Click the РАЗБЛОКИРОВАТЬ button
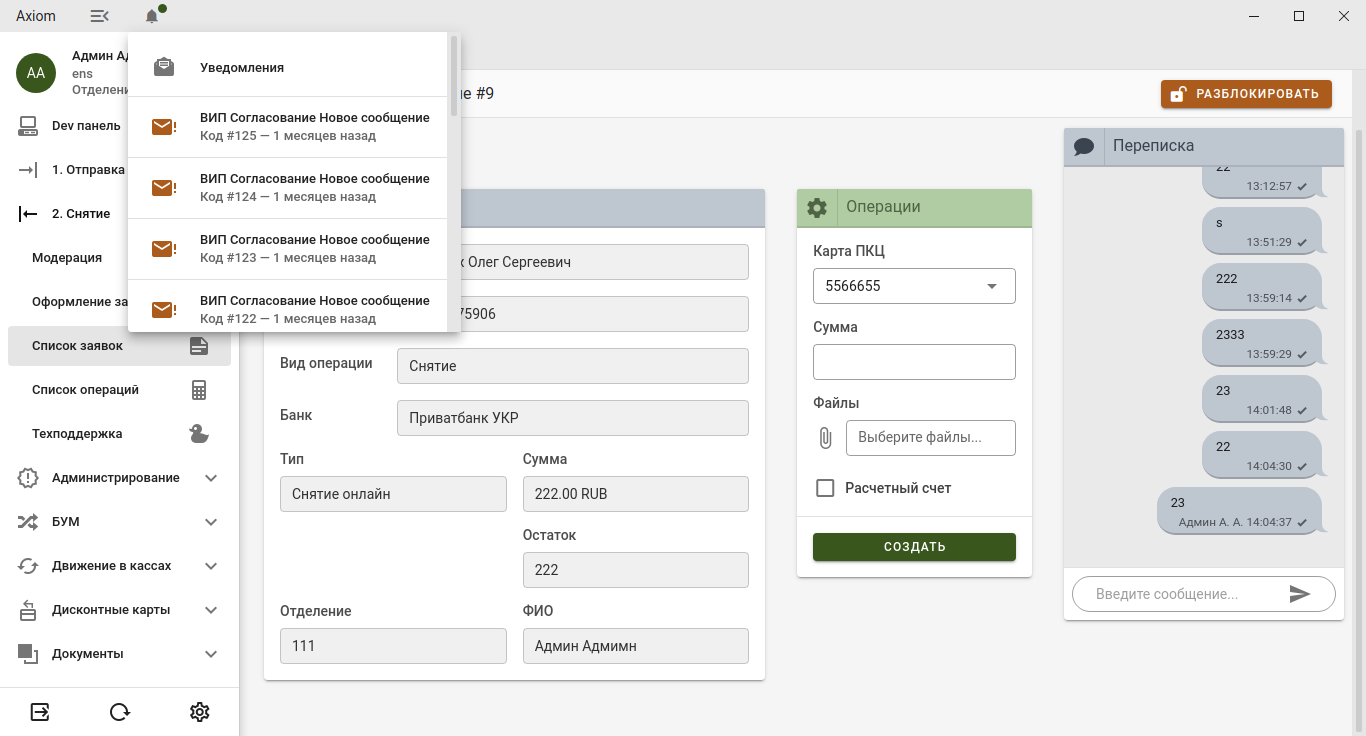The width and height of the screenshot is (1366, 736). coord(1246,94)
